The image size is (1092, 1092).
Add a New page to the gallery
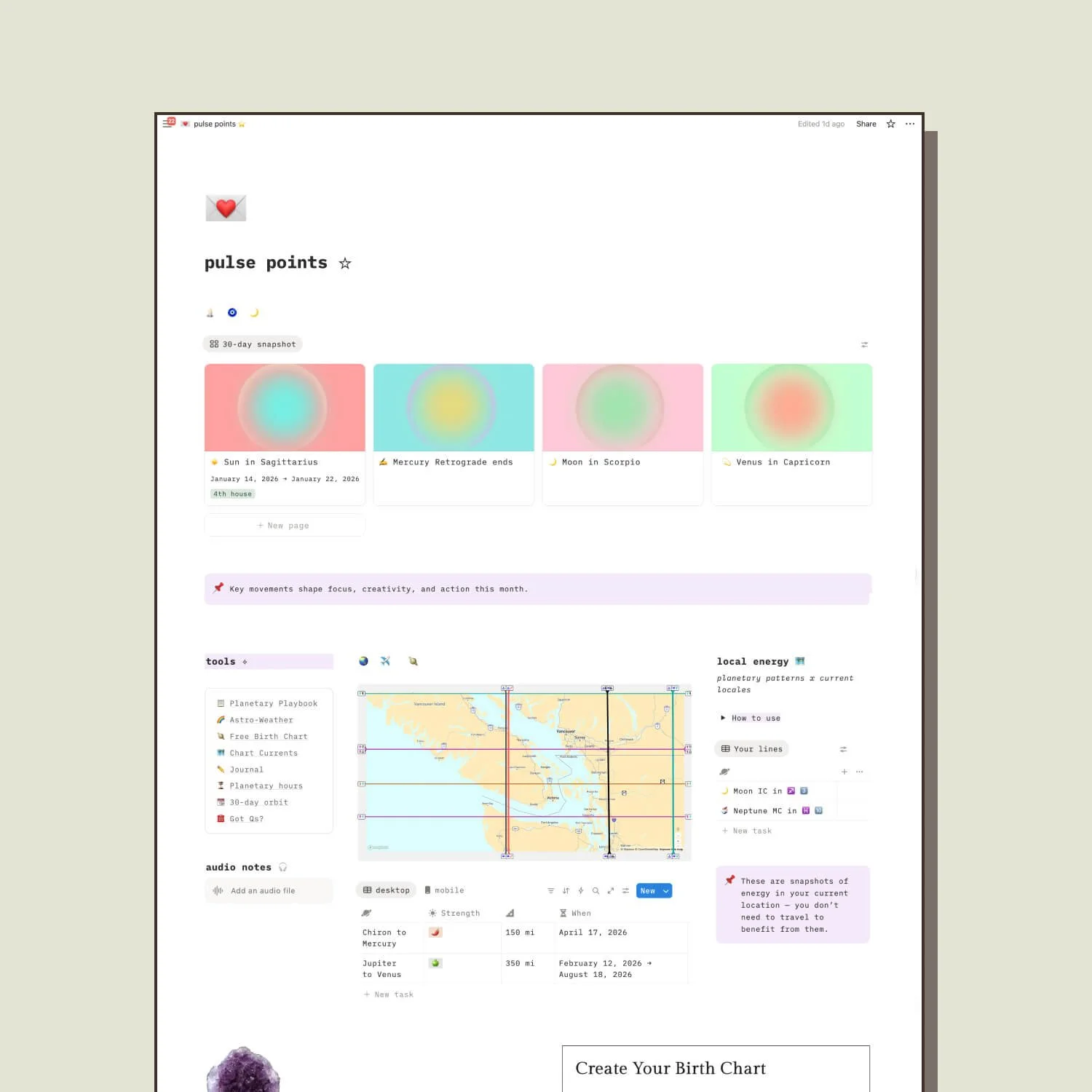(x=285, y=526)
